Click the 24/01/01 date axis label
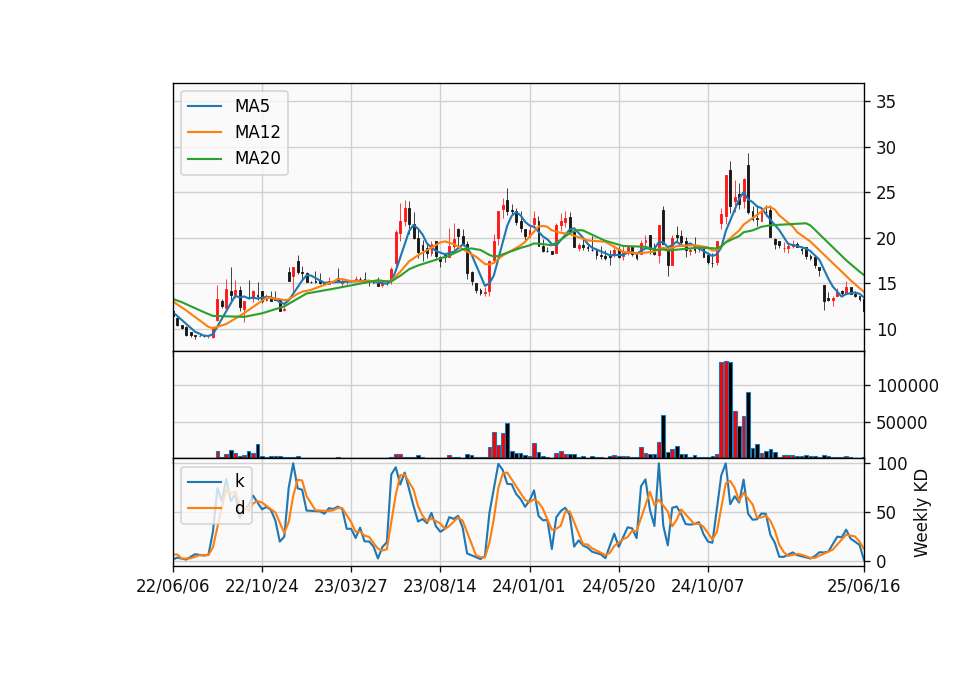The height and width of the screenshot is (690, 960). point(529,586)
